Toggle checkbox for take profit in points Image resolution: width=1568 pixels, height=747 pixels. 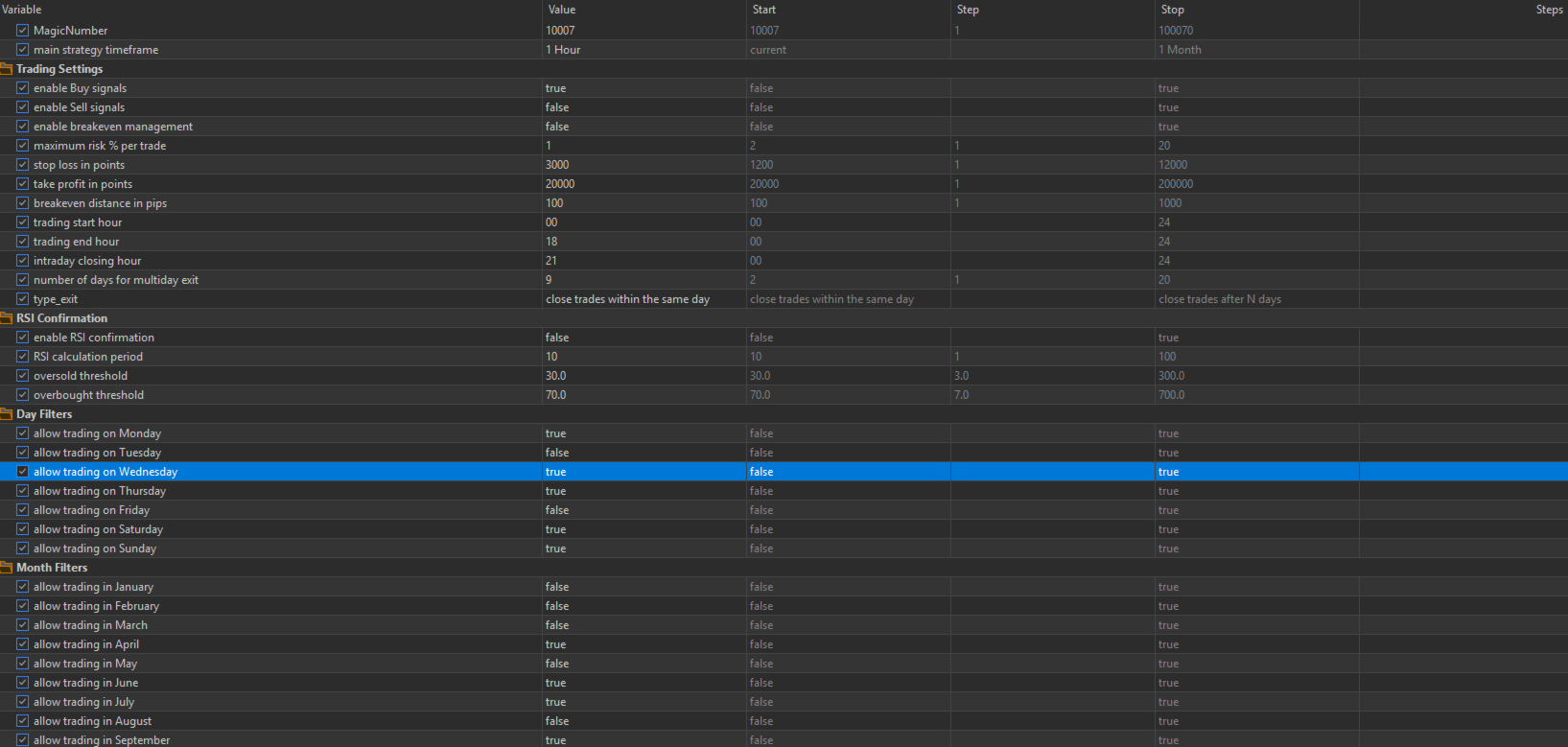point(23,184)
